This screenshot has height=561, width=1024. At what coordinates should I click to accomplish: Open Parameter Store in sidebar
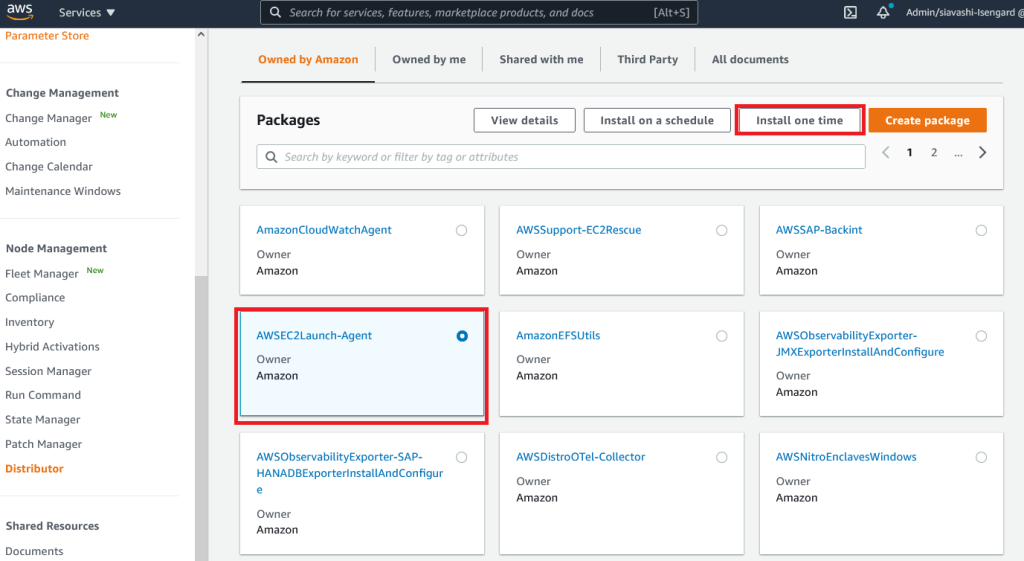pyautogui.click(x=47, y=36)
